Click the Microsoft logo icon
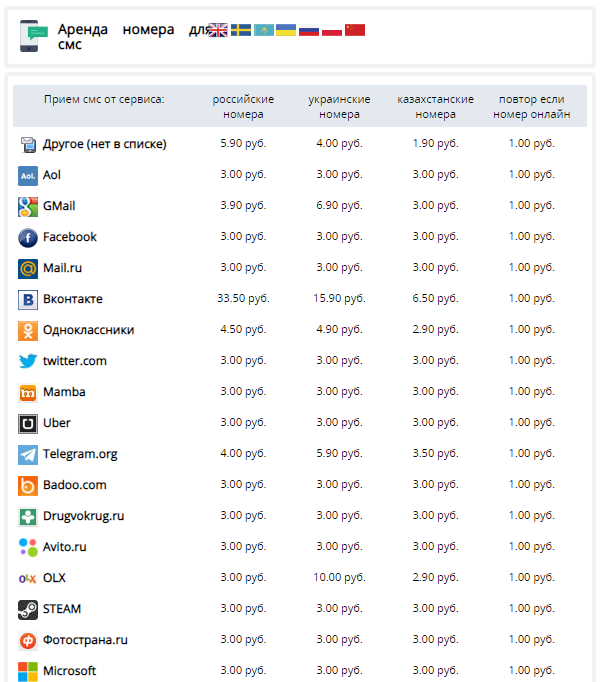The image size is (603, 682). [x=28, y=672]
